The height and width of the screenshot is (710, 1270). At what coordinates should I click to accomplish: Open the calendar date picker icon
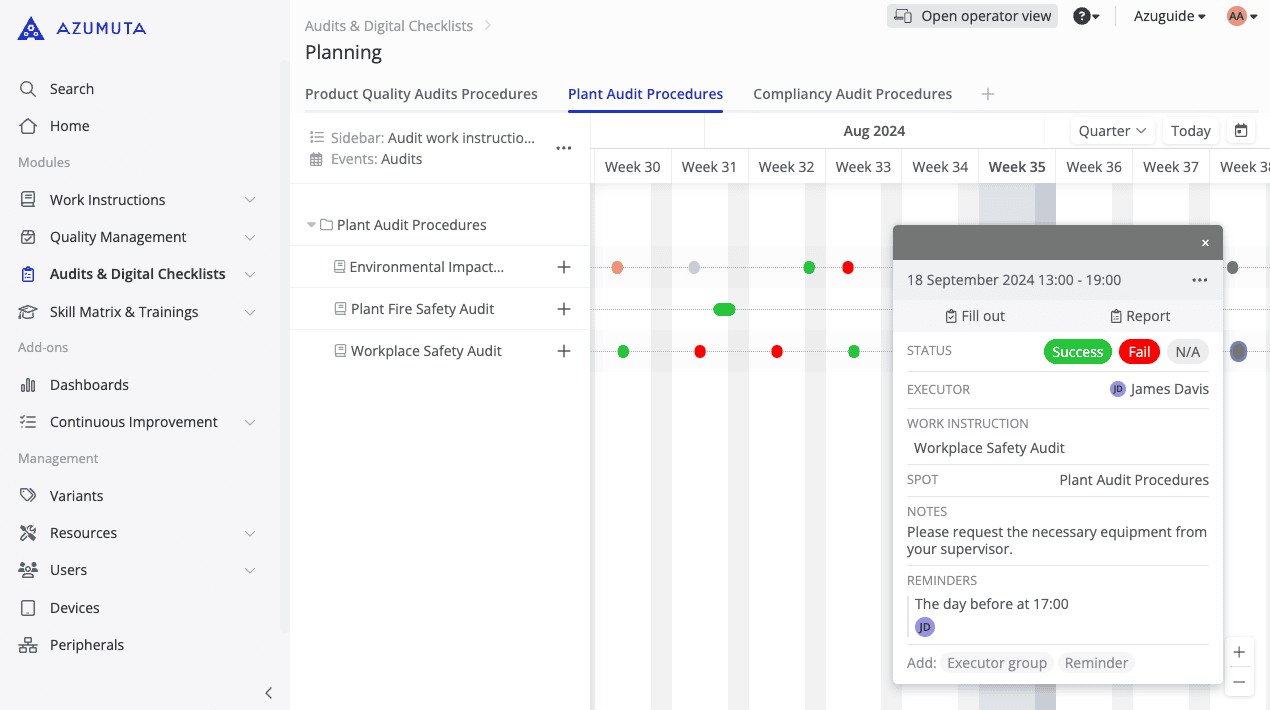pos(1241,131)
